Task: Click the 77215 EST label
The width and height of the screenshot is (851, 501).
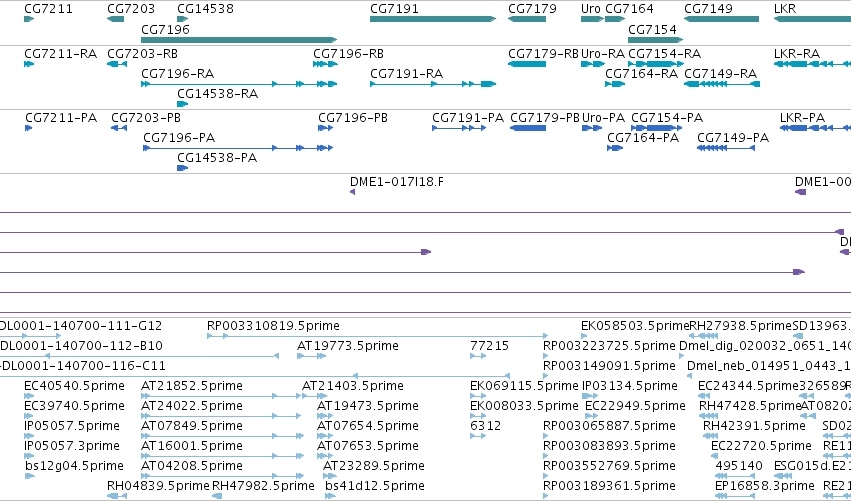Action: pyautogui.click(x=490, y=346)
